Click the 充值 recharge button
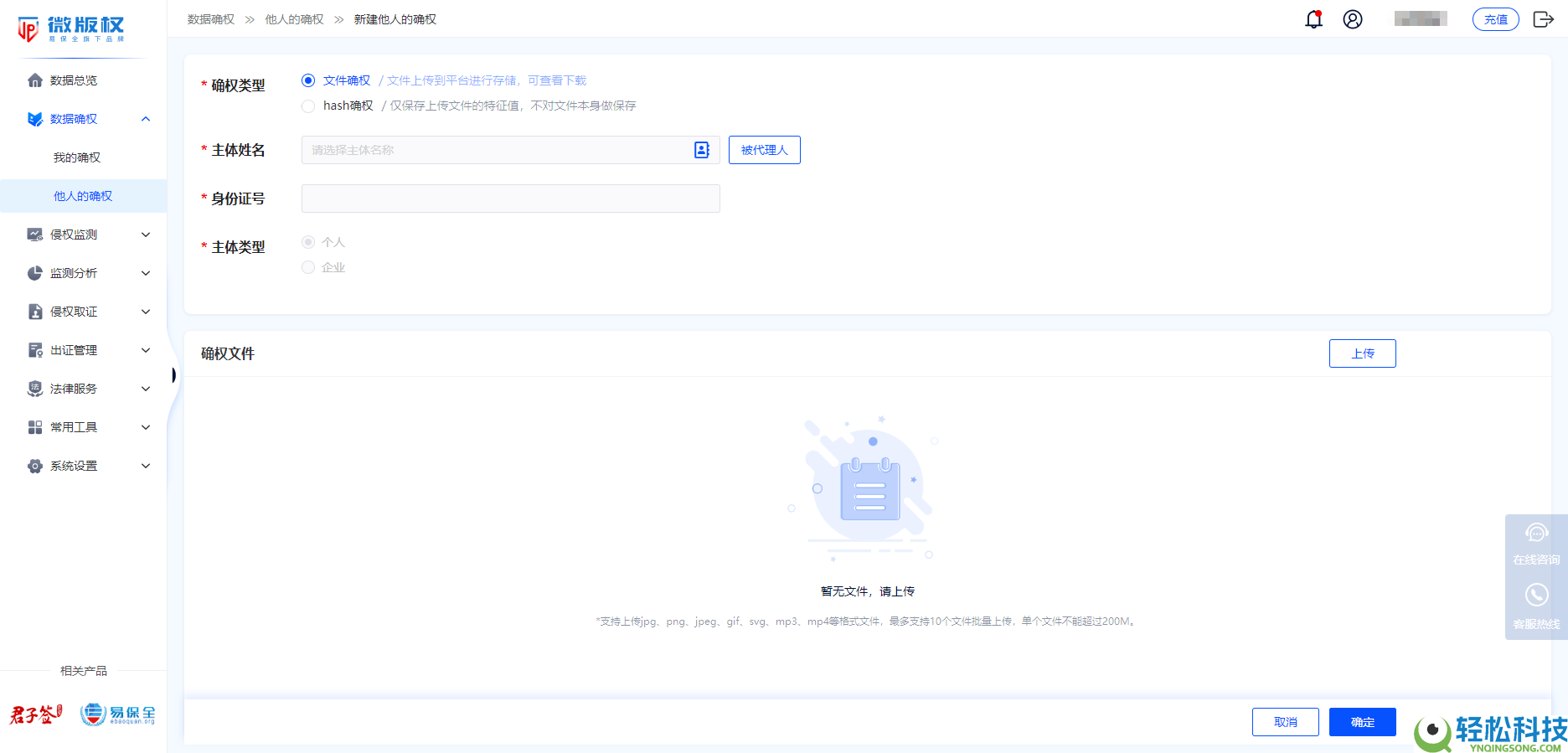 tap(1495, 19)
